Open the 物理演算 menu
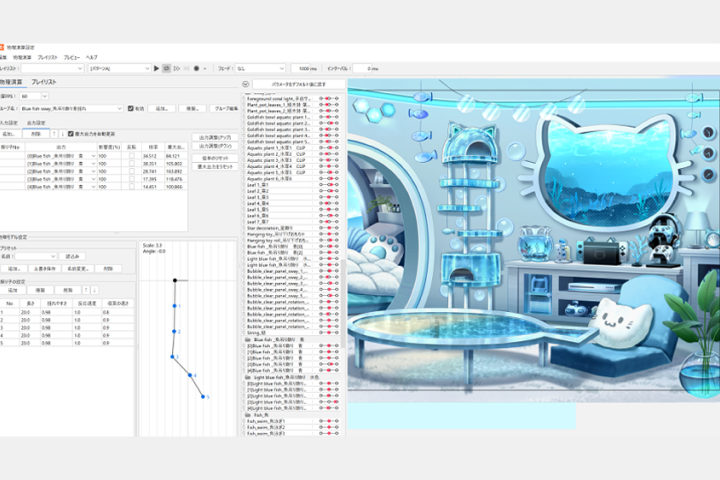Image resolution: width=720 pixels, height=480 pixels. [x=22, y=57]
